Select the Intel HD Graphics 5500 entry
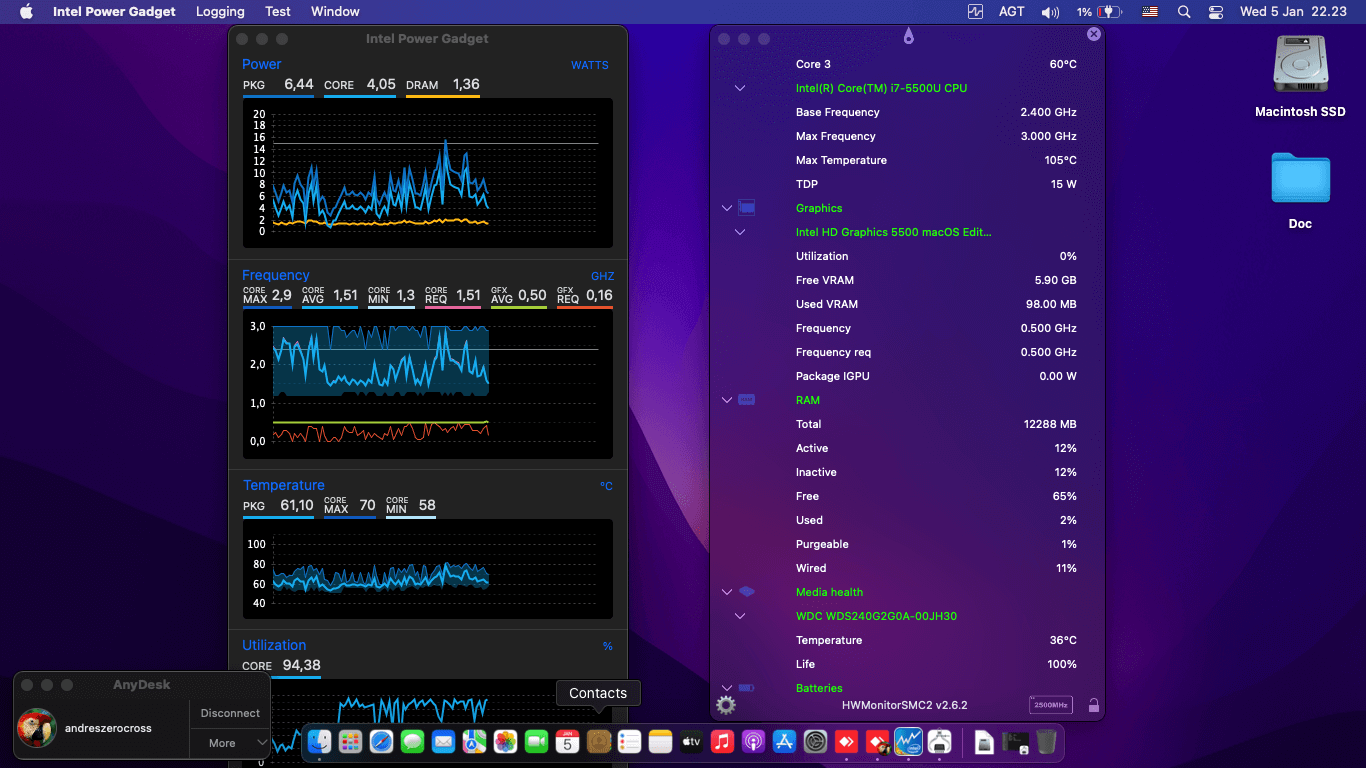The width and height of the screenshot is (1366, 768). (893, 232)
